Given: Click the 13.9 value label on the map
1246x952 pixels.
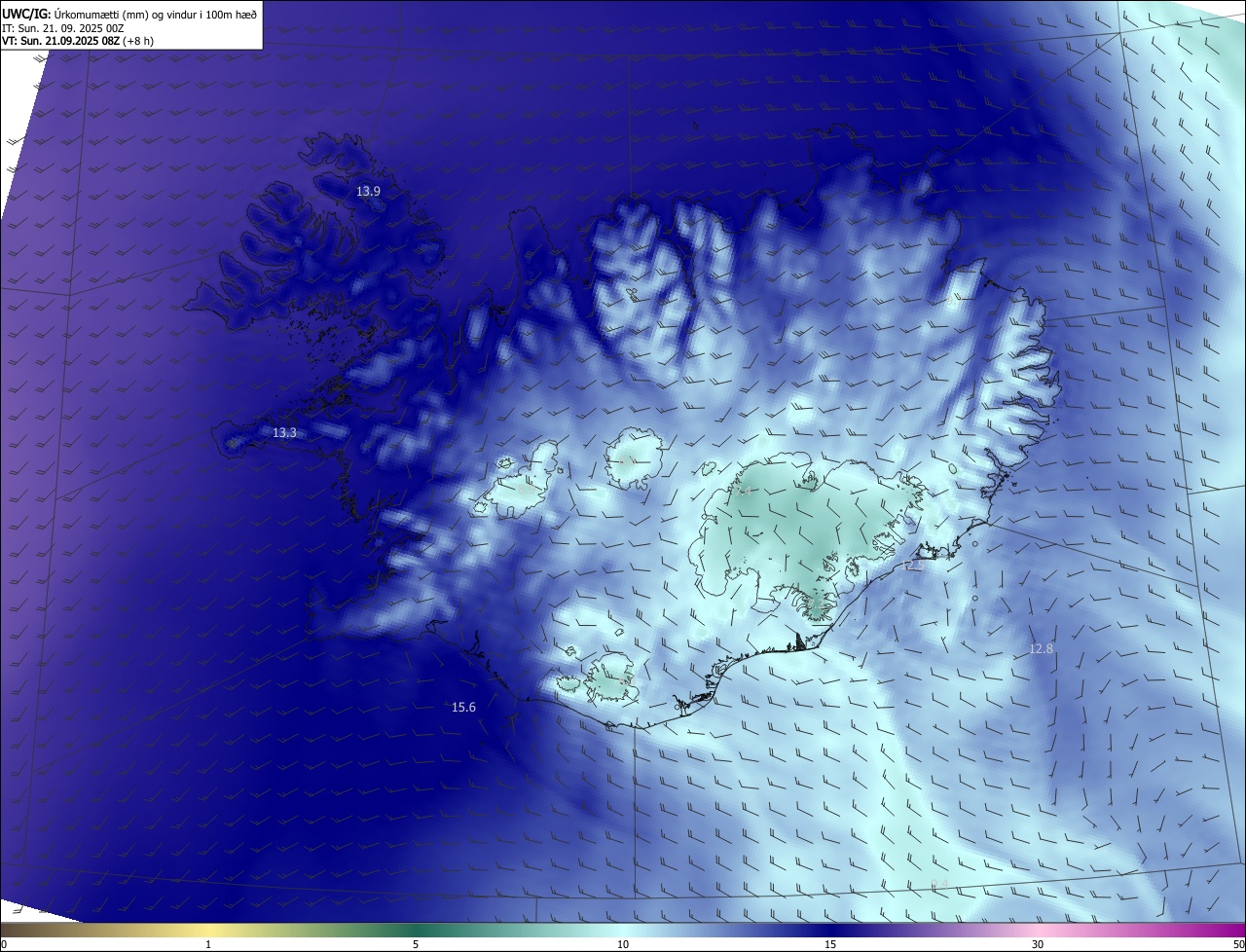Looking at the screenshot, I should (368, 192).
